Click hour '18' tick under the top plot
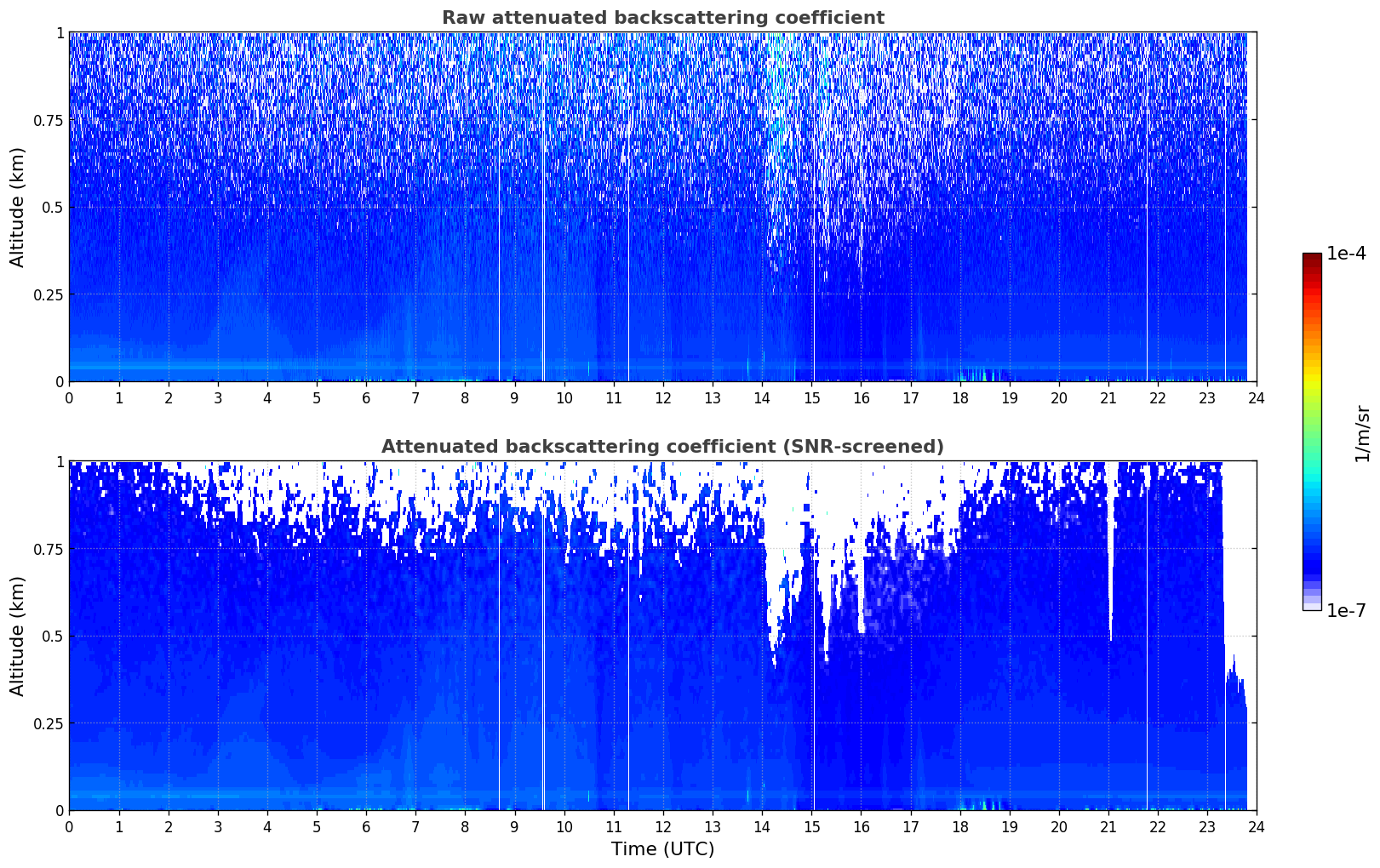 point(960,397)
